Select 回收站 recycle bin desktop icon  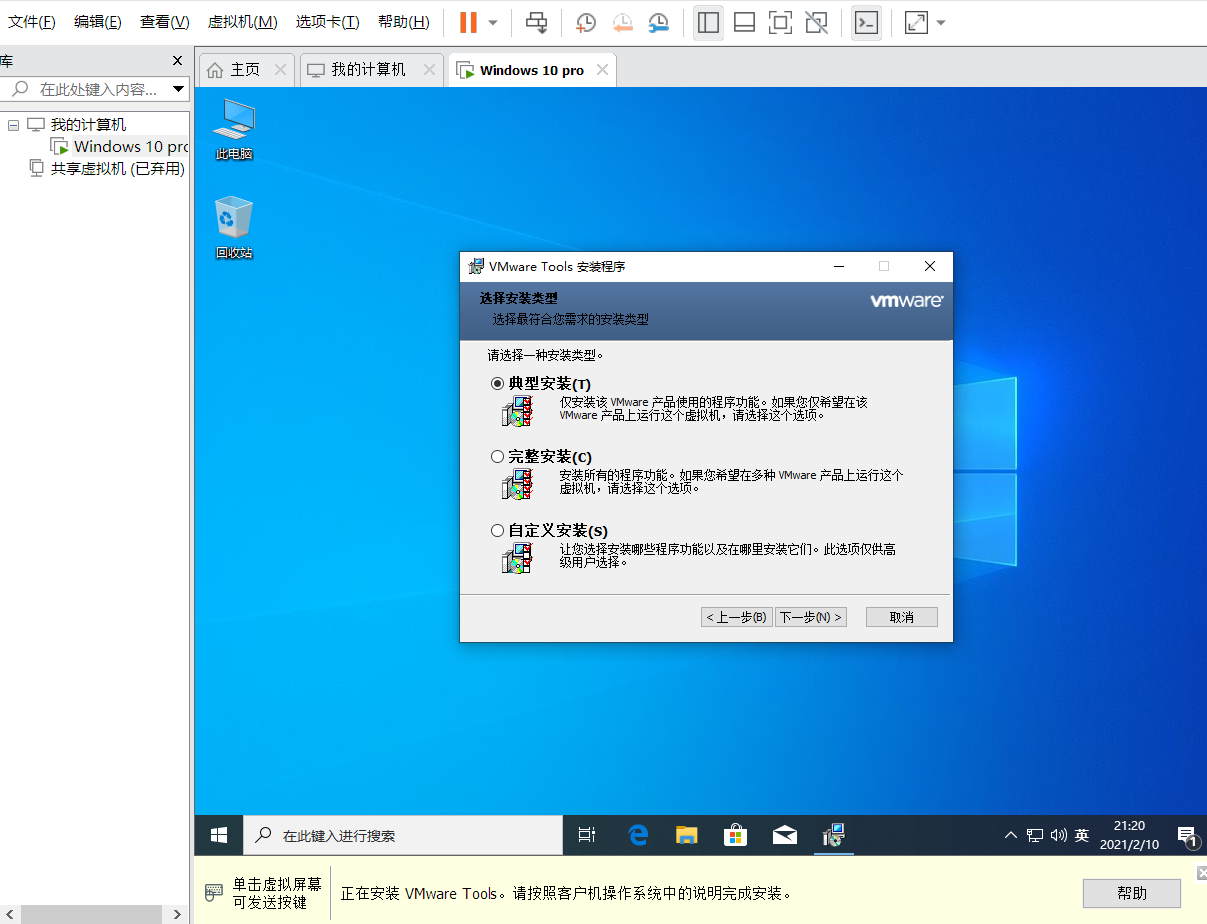click(234, 228)
